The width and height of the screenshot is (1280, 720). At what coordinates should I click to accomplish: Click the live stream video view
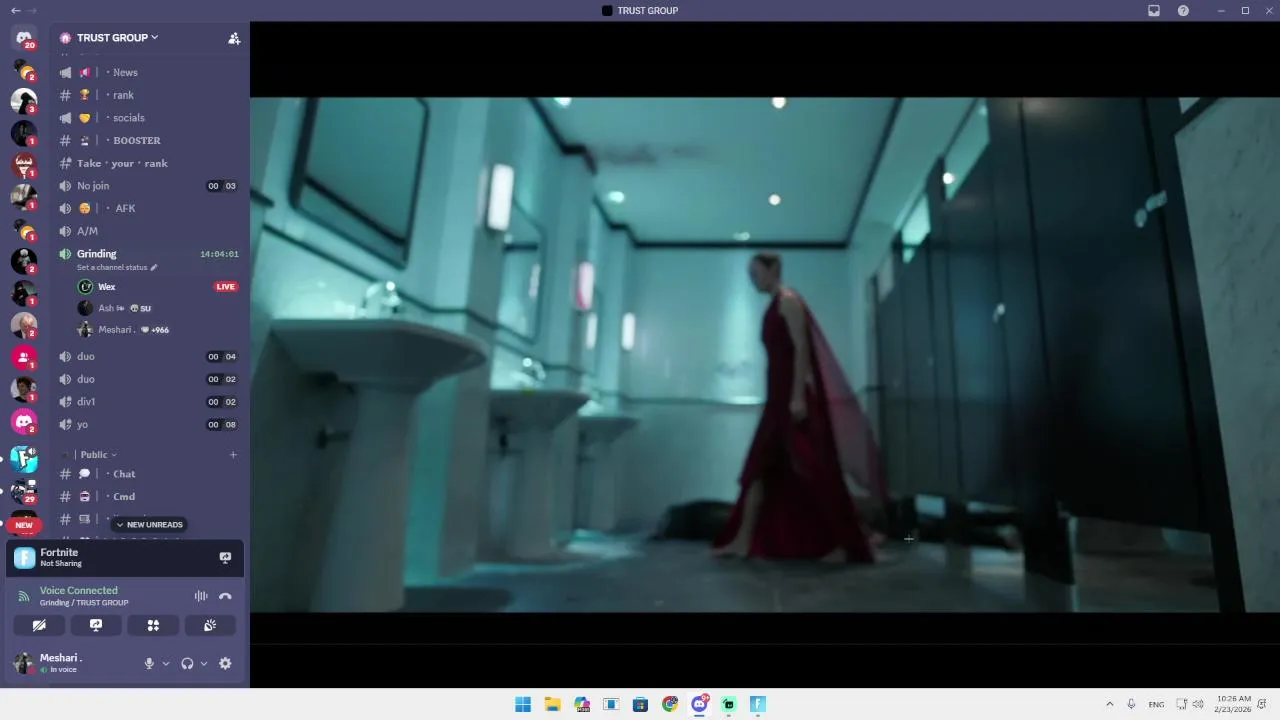765,355
